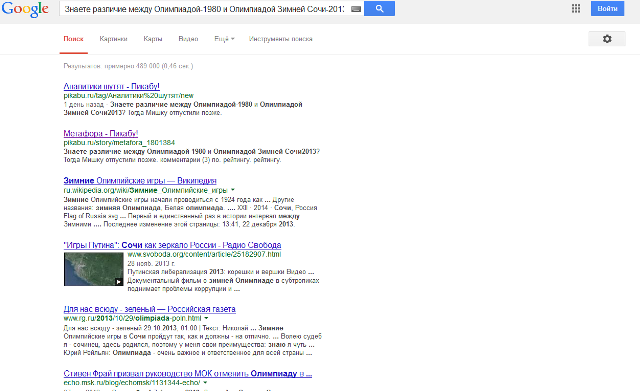Click the blue magnifier search button
Image resolution: width=640 pixels, height=391 pixels.
tap(379, 9)
